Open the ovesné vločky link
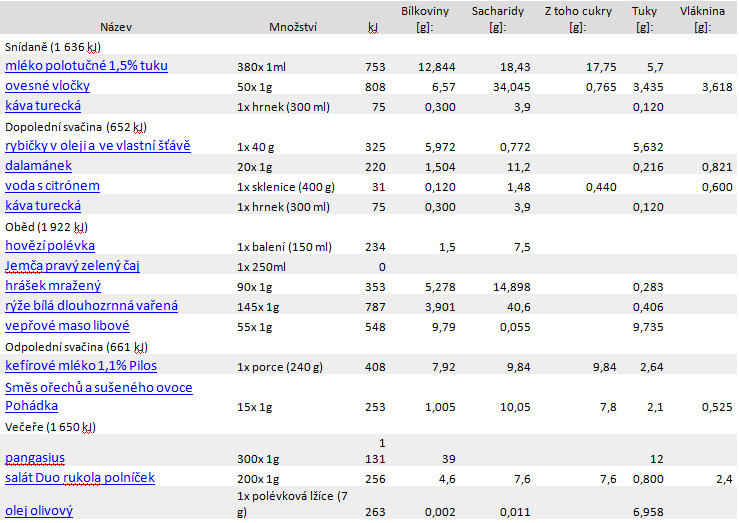Screen dimensions: 739x523 [x=47, y=86]
